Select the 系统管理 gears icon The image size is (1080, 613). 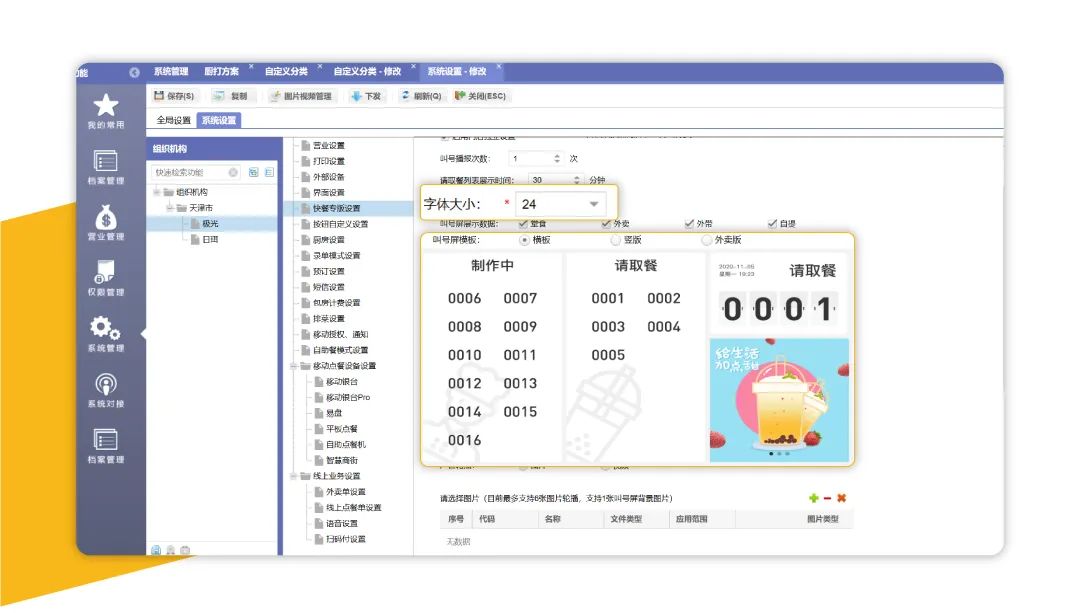[105, 328]
